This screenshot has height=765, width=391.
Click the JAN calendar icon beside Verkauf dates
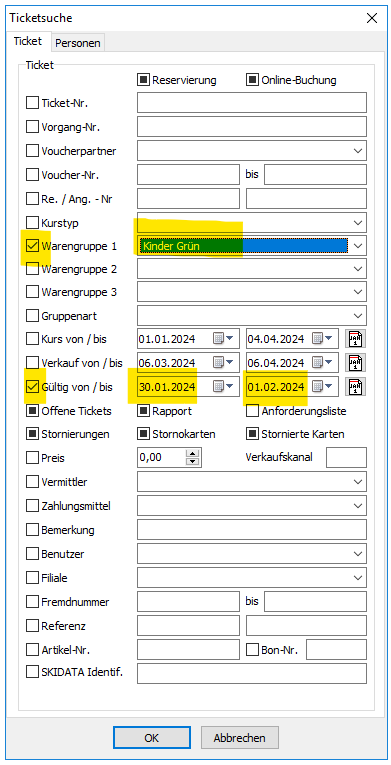(x=356, y=362)
